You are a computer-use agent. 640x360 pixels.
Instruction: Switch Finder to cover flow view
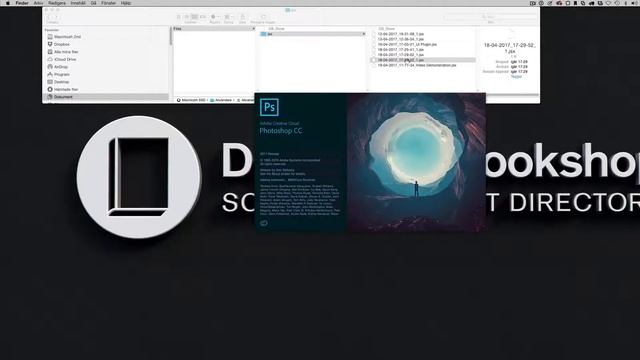pyautogui.click(x=202, y=17)
